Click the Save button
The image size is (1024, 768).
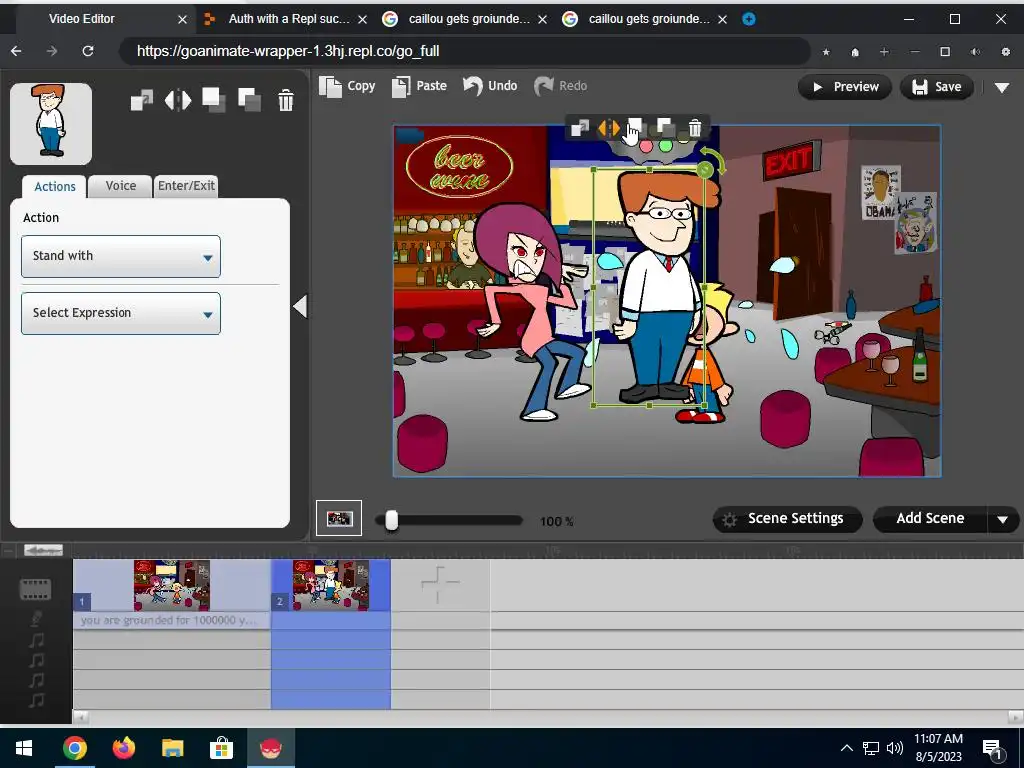pyautogui.click(x=936, y=87)
